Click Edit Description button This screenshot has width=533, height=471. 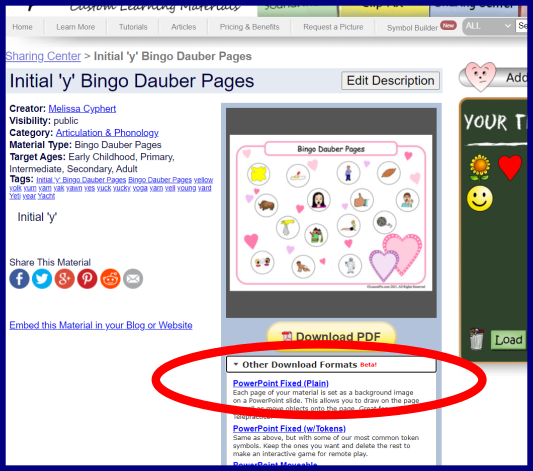pos(390,81)
